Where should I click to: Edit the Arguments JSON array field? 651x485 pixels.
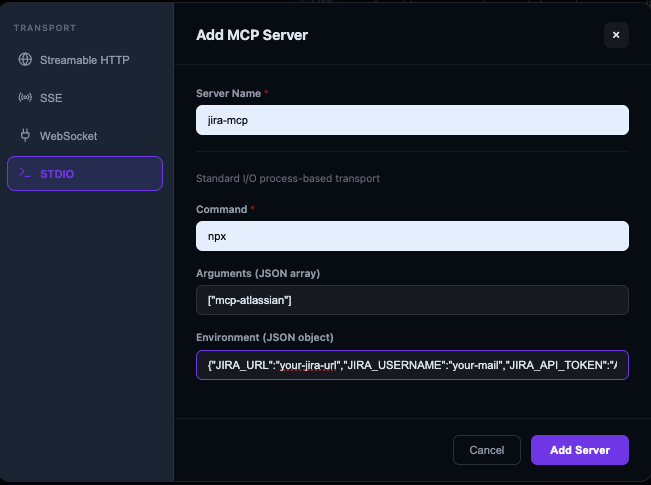click(412, 300)
